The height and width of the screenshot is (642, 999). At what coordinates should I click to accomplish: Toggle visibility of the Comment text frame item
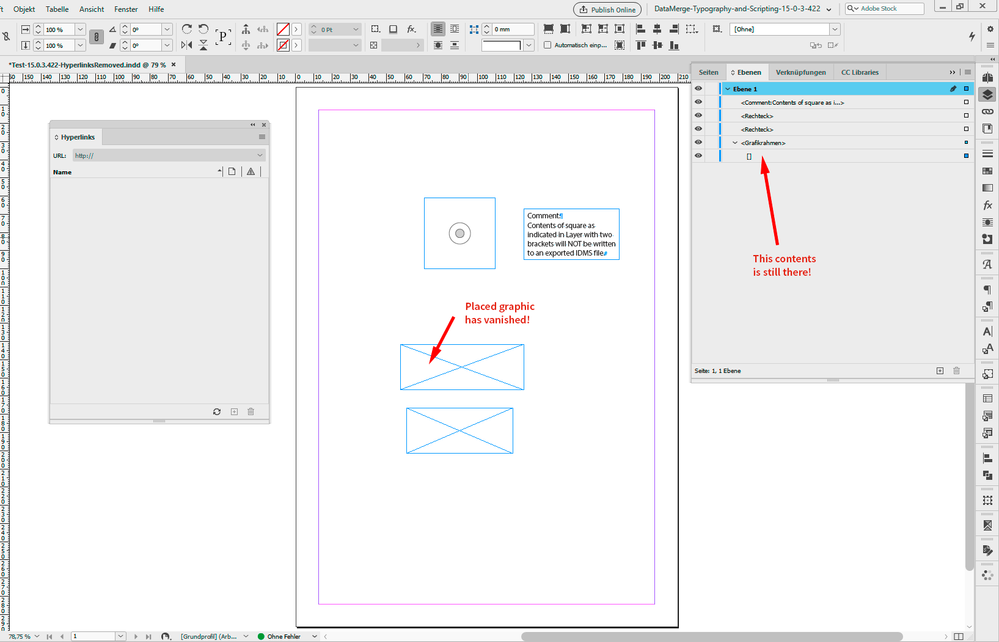(698, 102)
